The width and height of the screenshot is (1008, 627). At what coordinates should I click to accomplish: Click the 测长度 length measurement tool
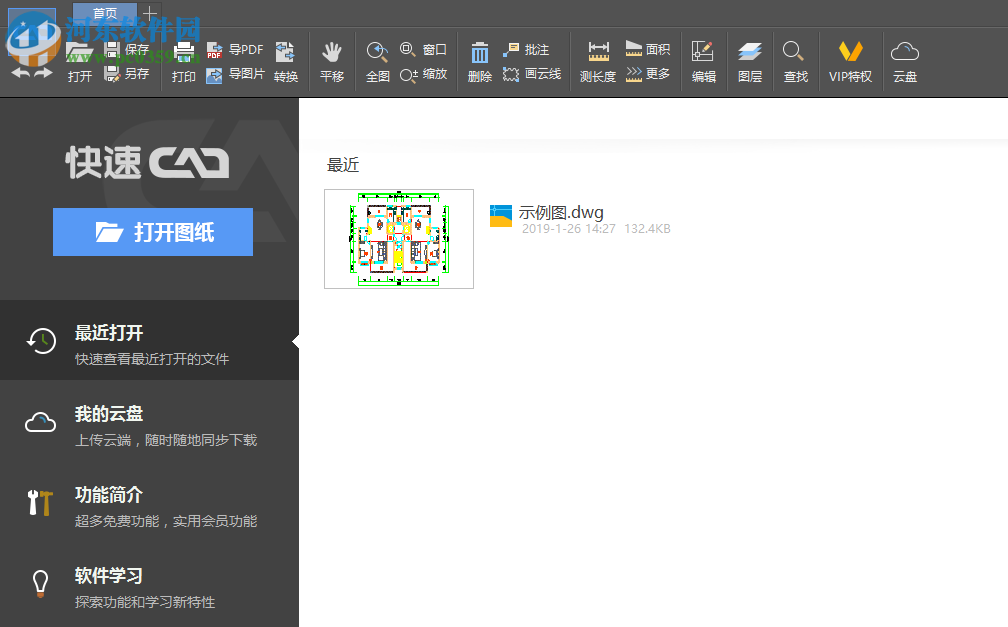point(597,61)
